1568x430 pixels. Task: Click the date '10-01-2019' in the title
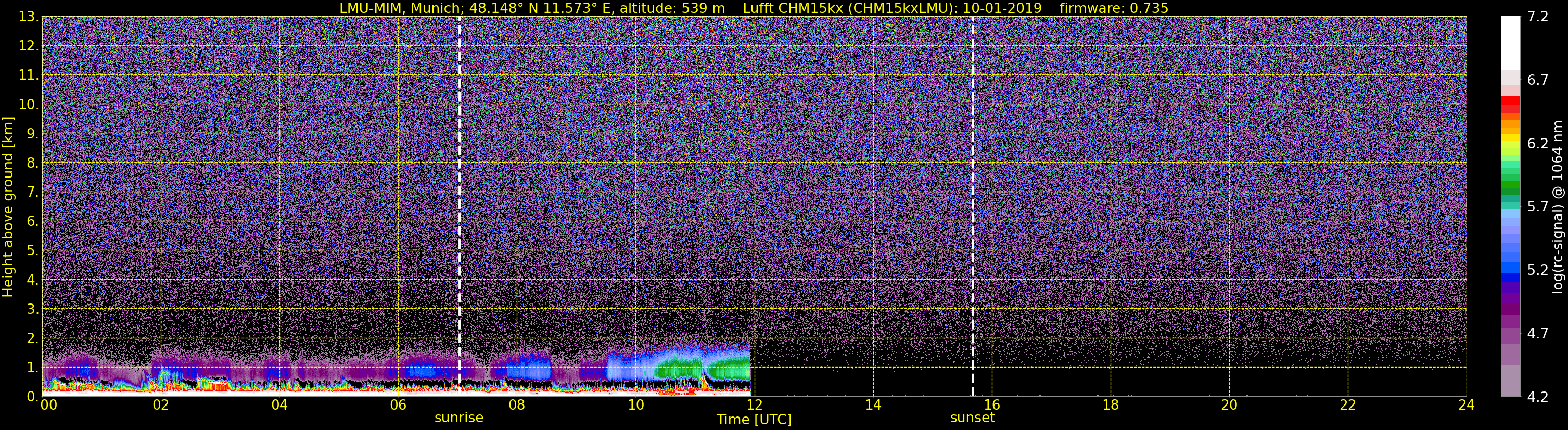coord(1002,8)
